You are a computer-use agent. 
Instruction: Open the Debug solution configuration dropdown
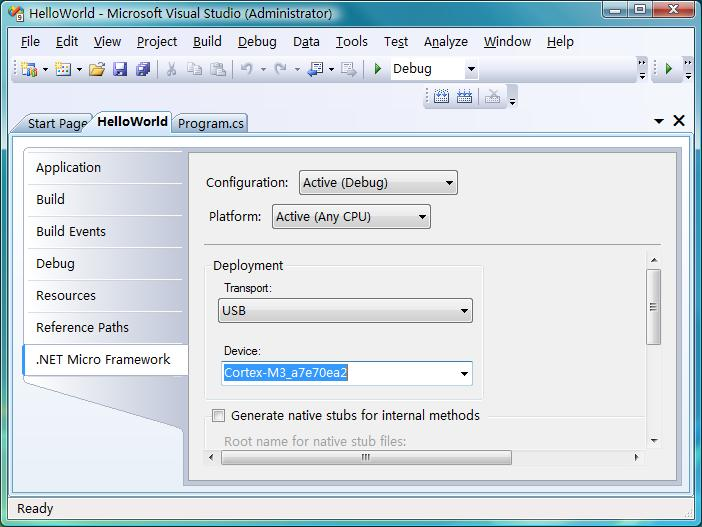coord(471,69)
